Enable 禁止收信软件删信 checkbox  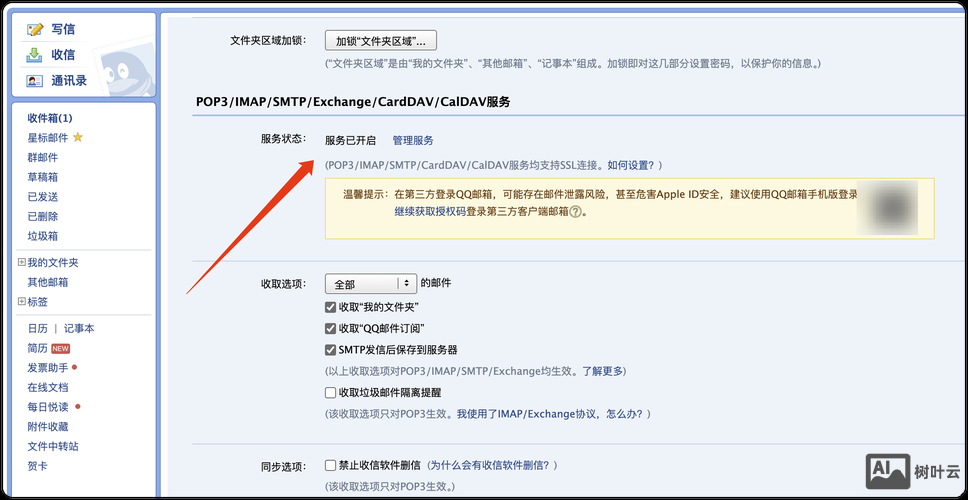pos(330,465)
